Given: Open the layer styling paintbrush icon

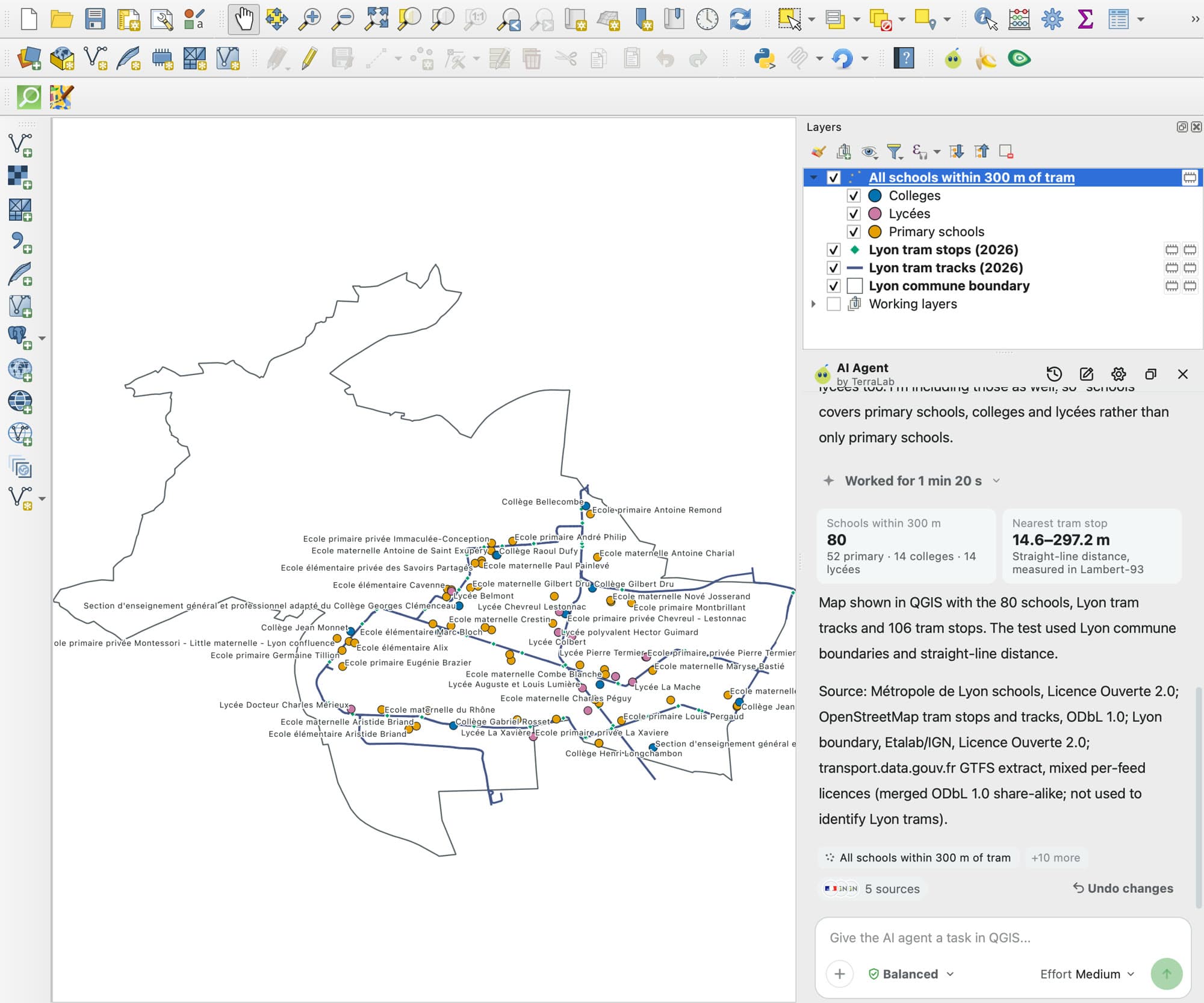Looking at the screenshot, I should (x=818, y=152).
